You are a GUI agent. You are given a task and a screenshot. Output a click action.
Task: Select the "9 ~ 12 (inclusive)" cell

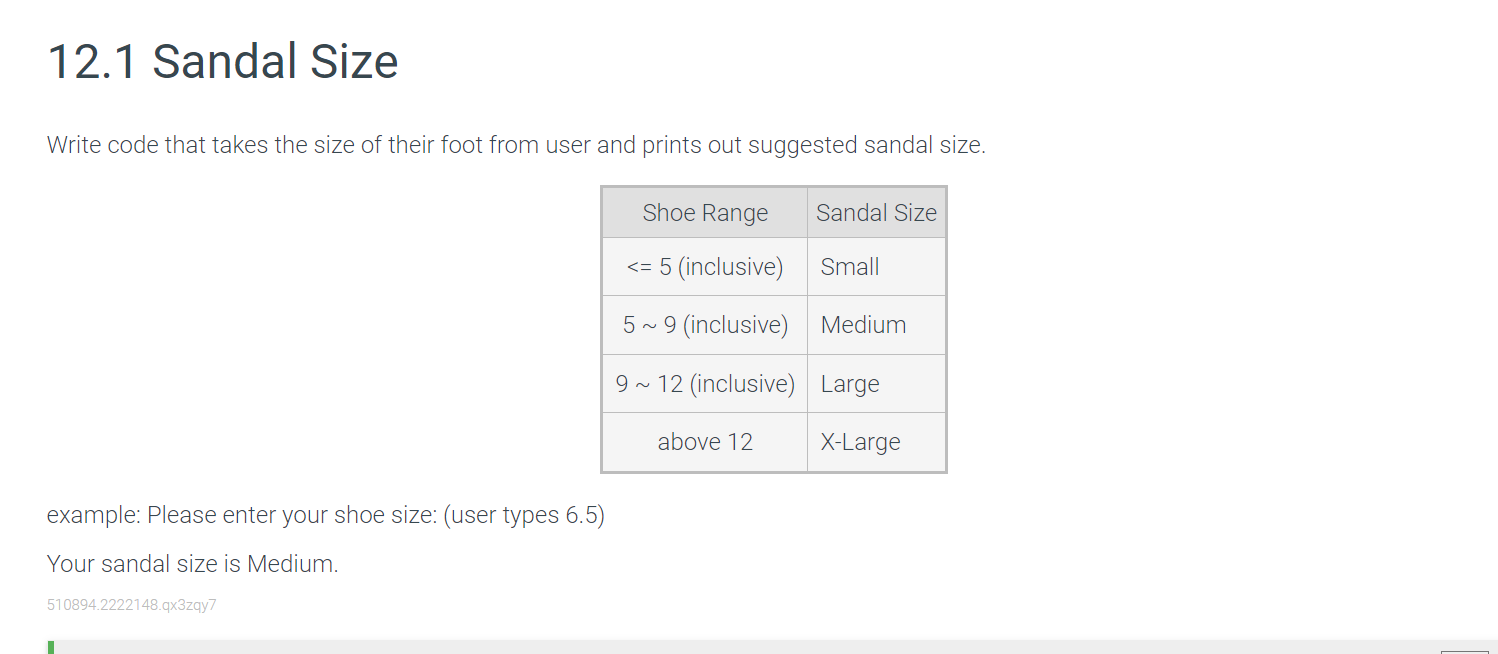705,384
